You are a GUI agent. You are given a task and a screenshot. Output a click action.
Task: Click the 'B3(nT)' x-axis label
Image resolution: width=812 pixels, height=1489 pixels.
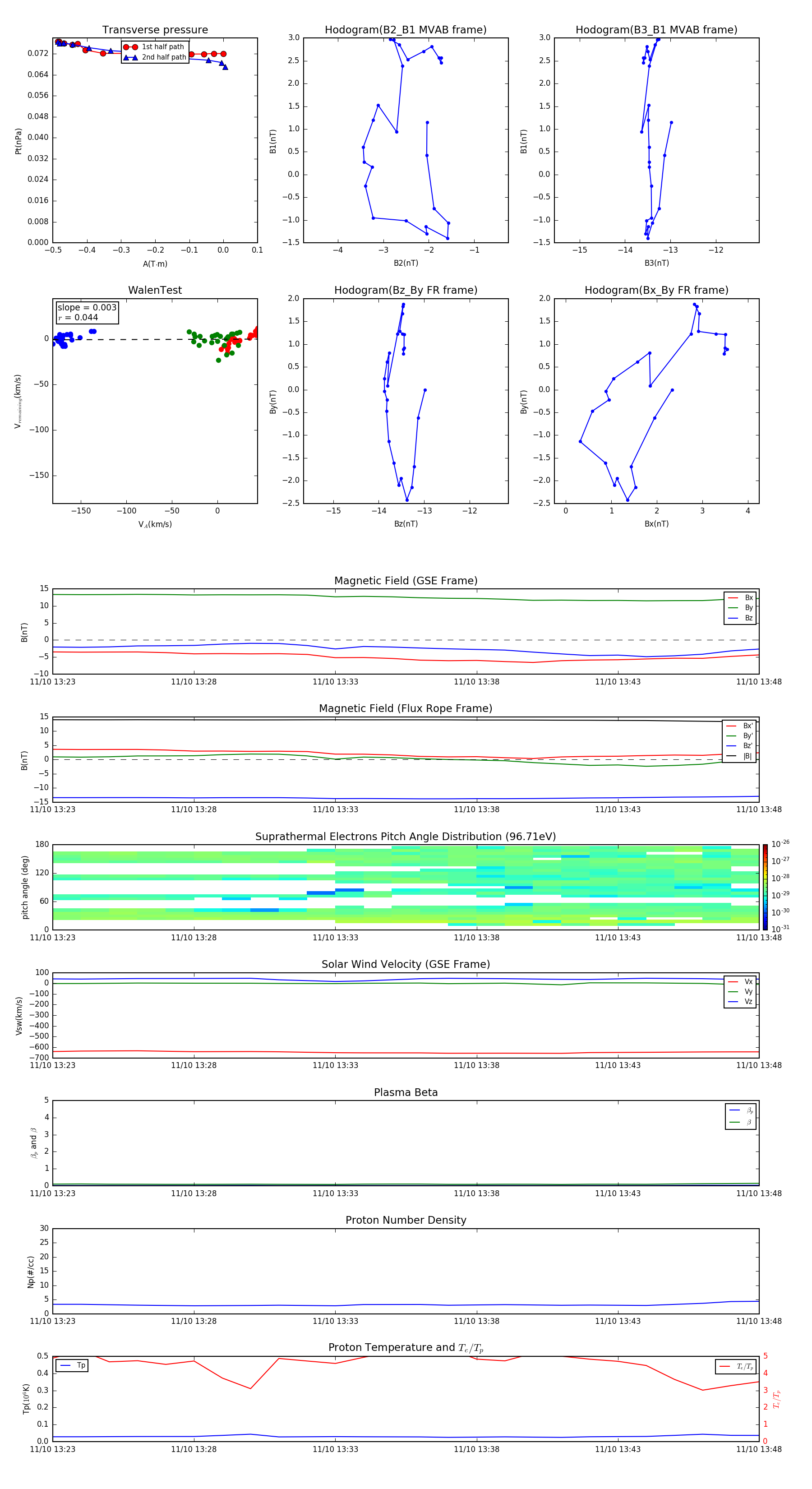click(656, 263)
